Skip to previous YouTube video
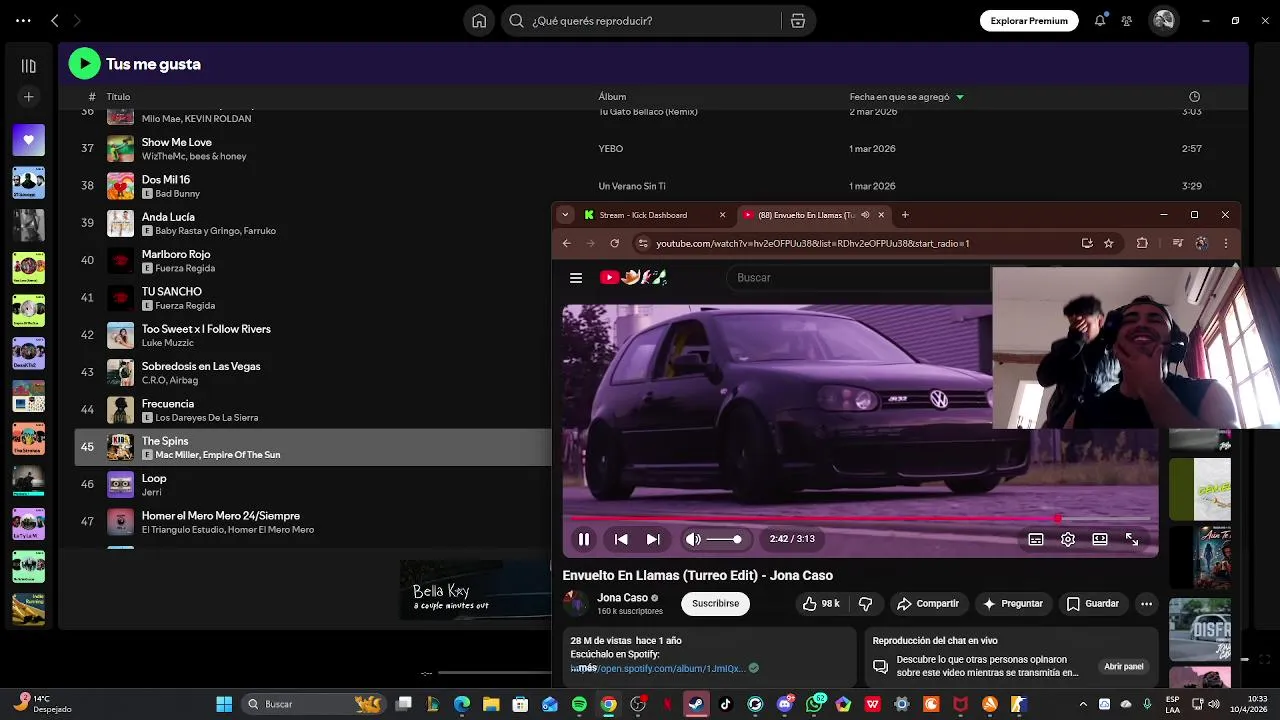The height and width of the screenshot is (720, 1280). 621,539
